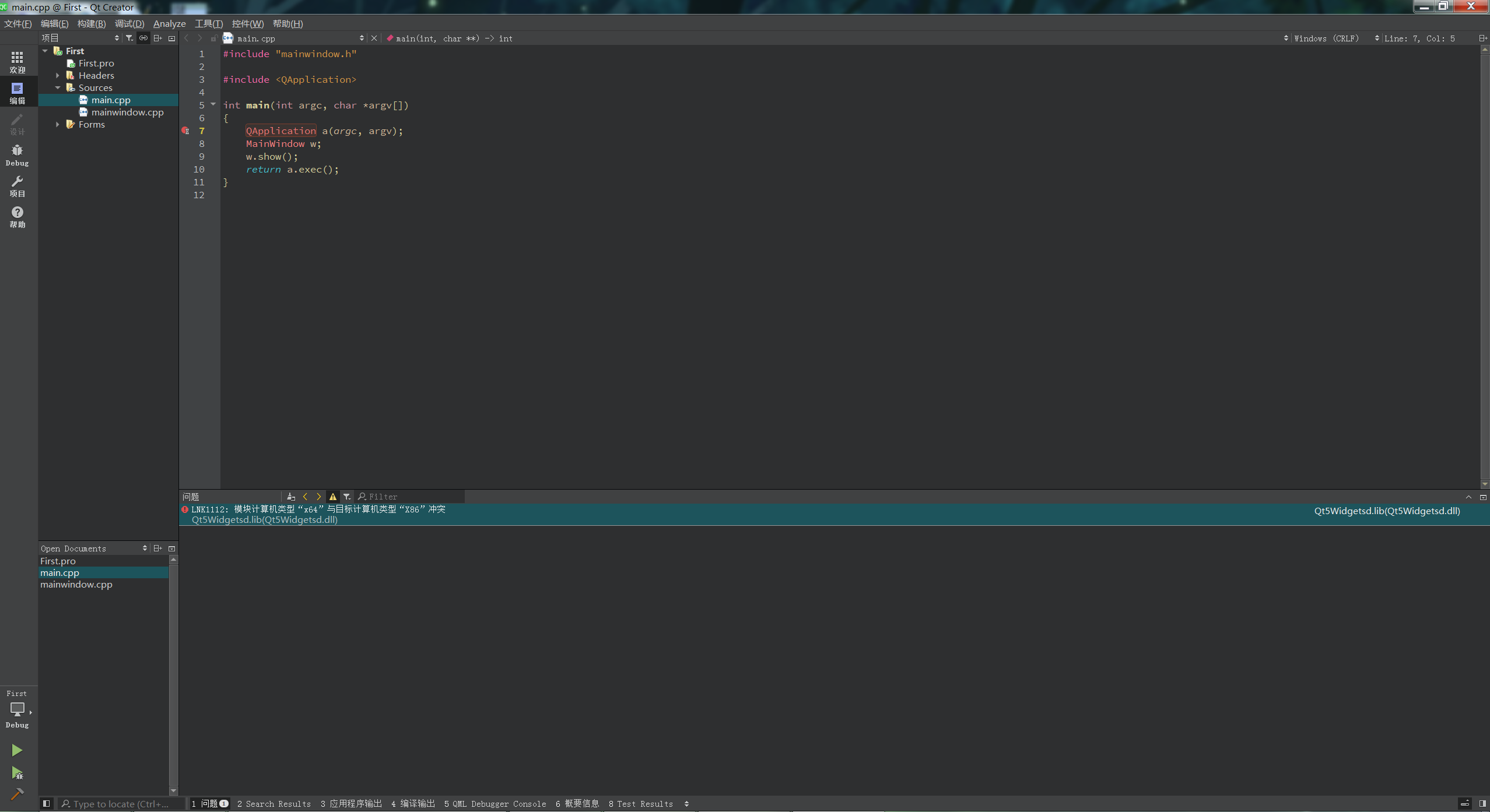Screen dimensions: 1490x812
Task: Select First.pro in project tree
Action: pyautogui.click(x=96, y=63)
